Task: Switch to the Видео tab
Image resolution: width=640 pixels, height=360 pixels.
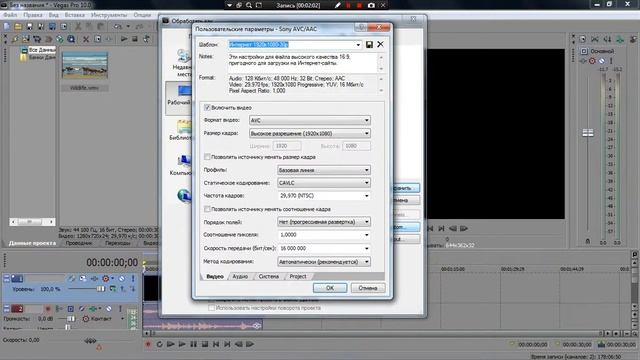Action: [x=215, y=276]
